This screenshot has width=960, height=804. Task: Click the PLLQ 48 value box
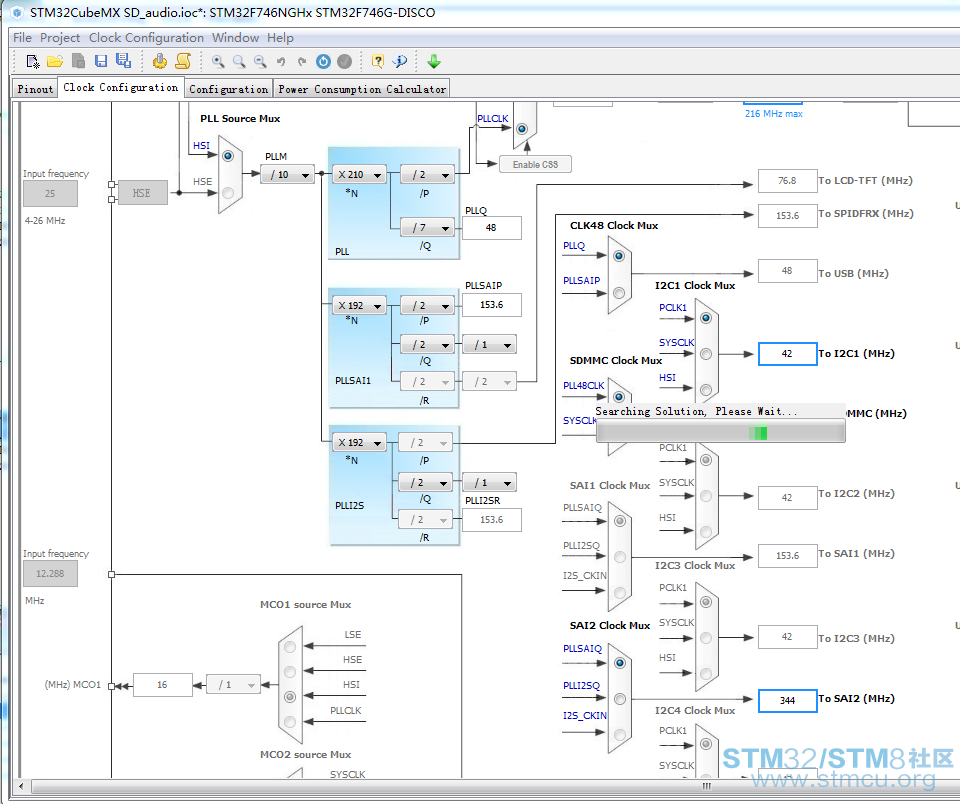(492, 228)
